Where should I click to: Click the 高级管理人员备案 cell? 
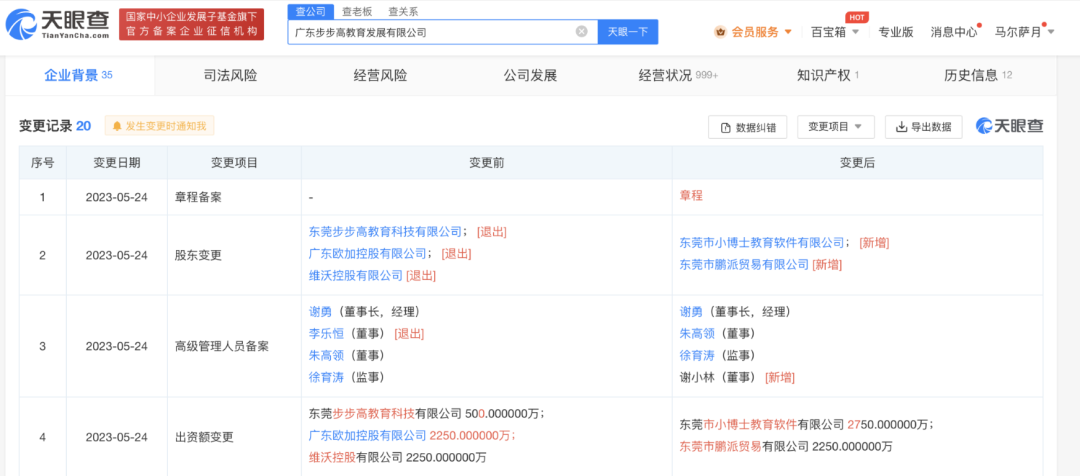pos(234,346)
